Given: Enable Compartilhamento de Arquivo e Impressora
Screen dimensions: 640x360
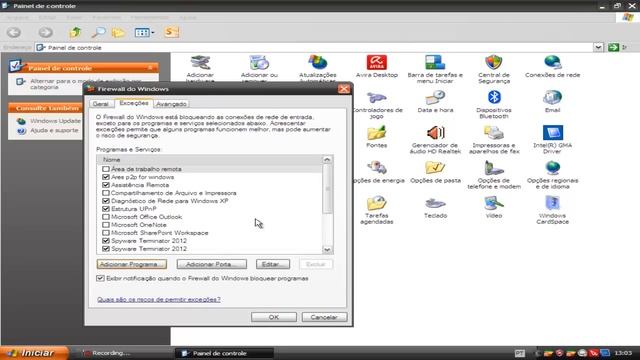Looking at the screenshot, I should click(106, 193).
